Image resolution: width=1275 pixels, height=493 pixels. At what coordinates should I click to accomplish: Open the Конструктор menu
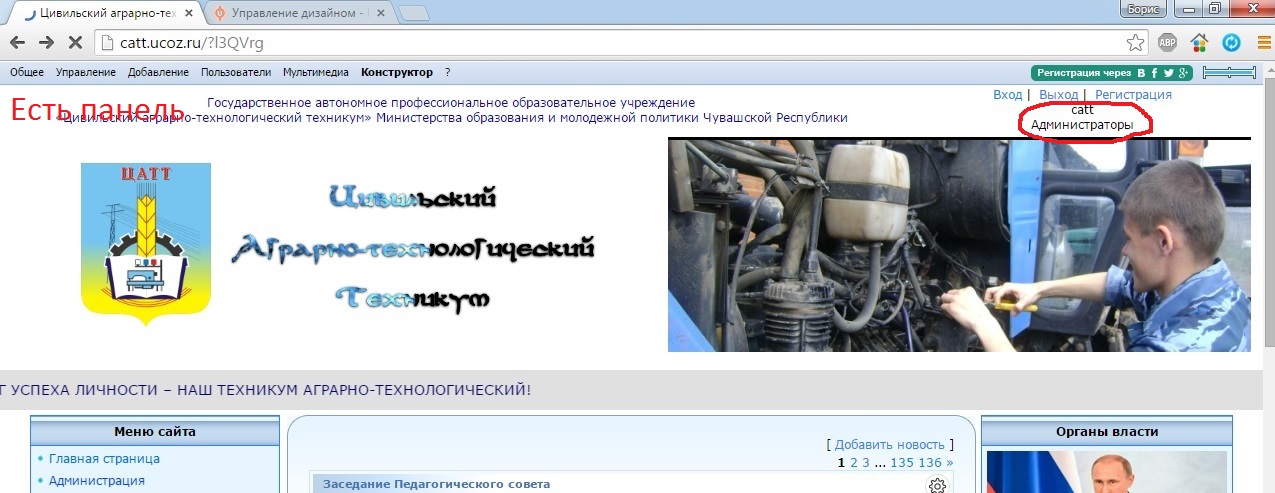(397, 73)
